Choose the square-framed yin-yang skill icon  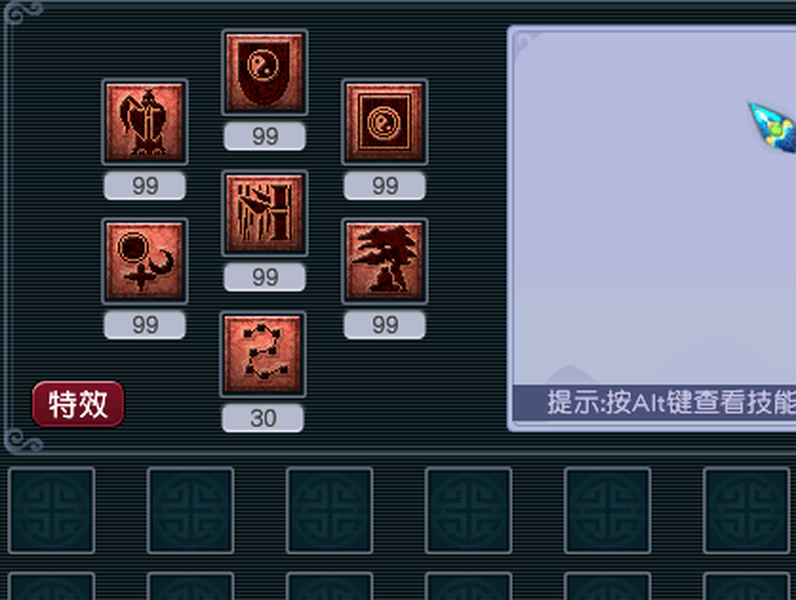tap(385, 122)
